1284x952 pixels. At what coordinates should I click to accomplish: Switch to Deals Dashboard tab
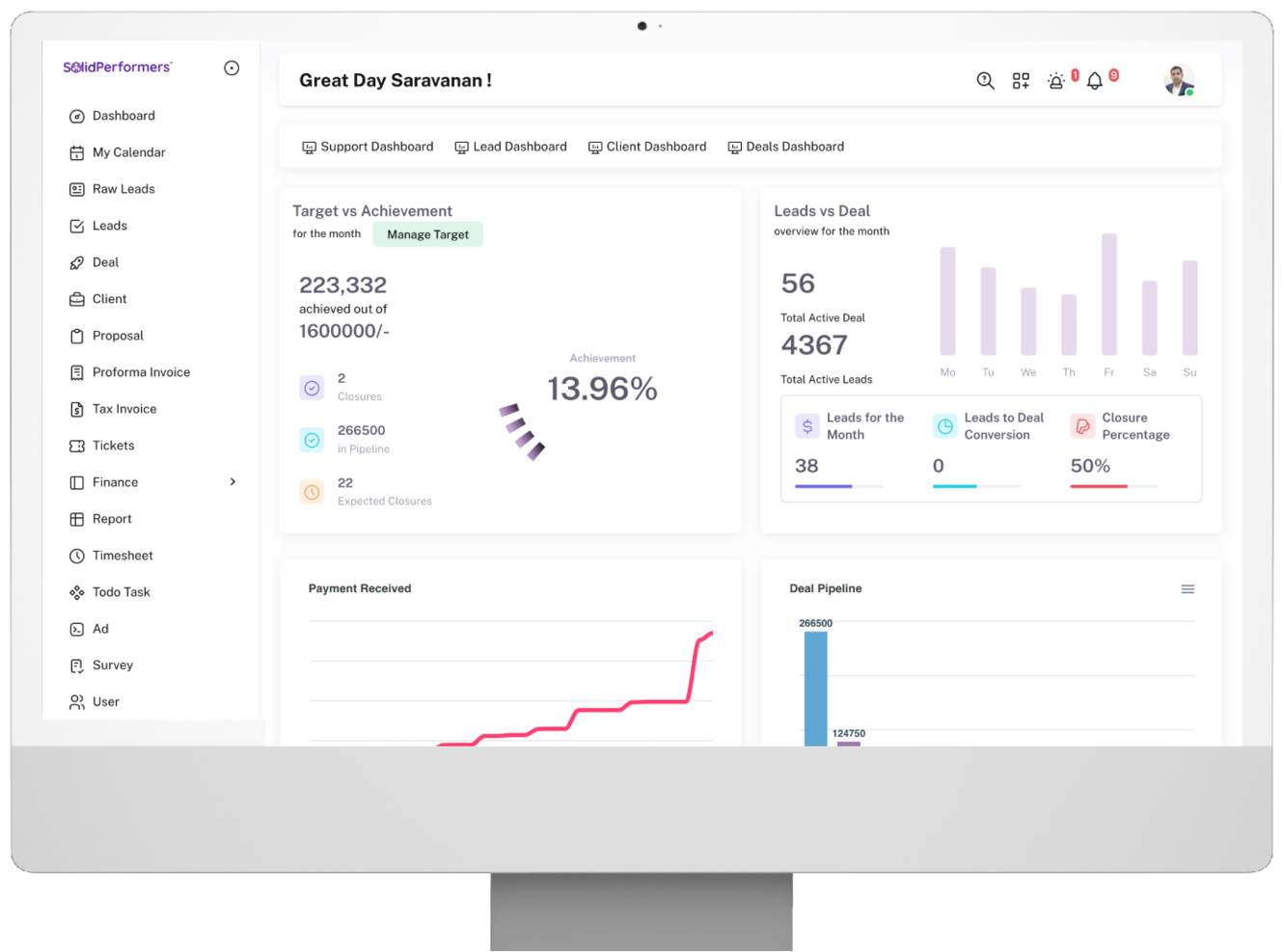pyautogui.click(x=785, y=147)
